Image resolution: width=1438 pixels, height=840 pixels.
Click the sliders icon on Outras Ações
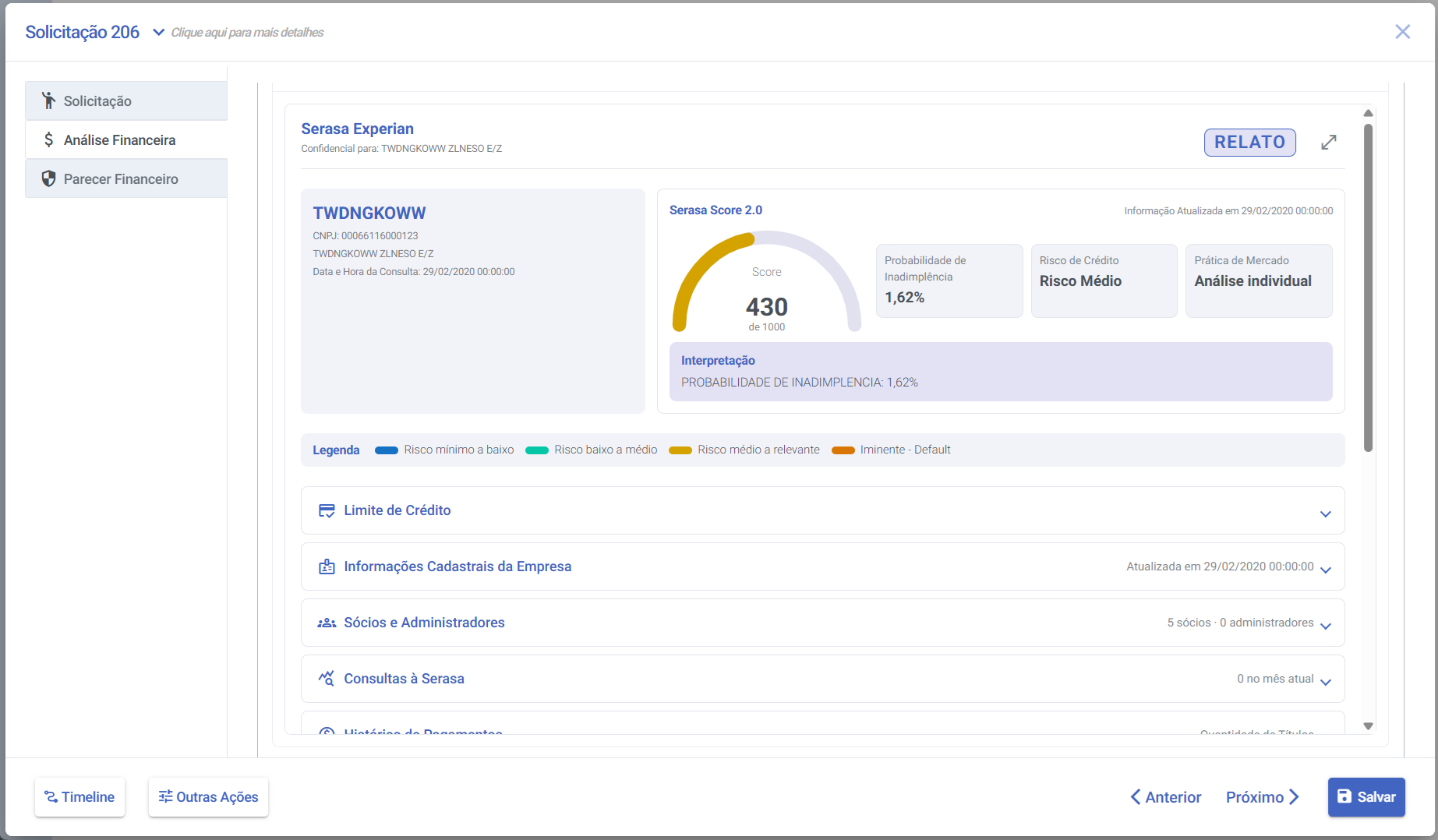point(165,796)
